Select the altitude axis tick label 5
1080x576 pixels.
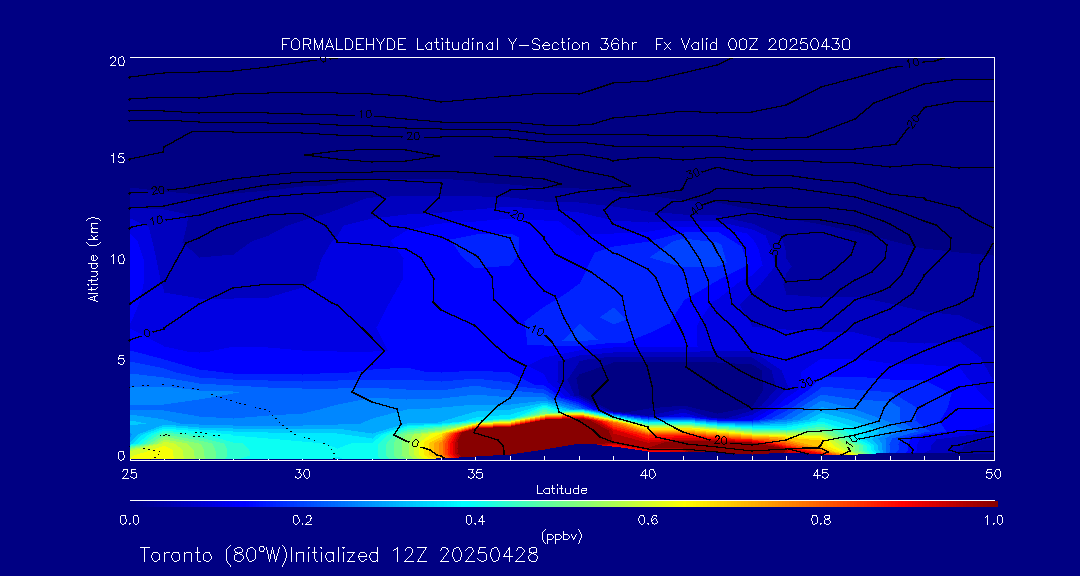pos(120,360)
